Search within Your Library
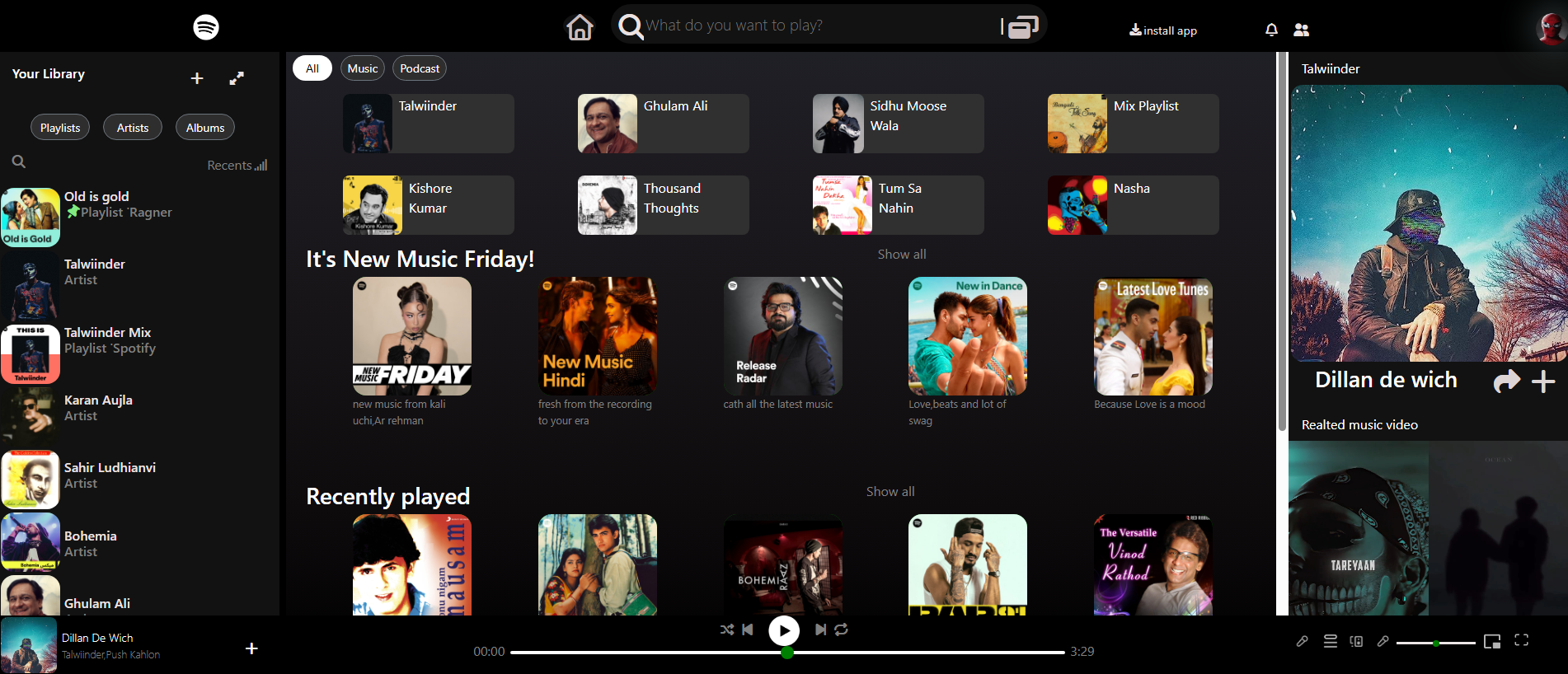The height and width of the screenshot is (674, 1568). (19, 161)
